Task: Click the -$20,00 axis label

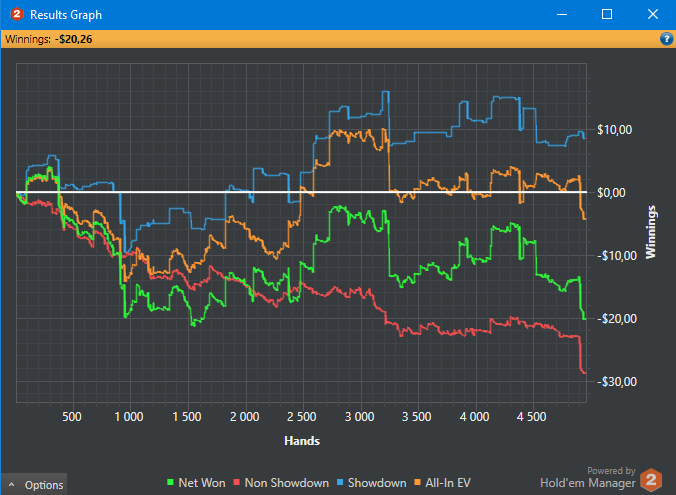Action: tap(617, 319)
